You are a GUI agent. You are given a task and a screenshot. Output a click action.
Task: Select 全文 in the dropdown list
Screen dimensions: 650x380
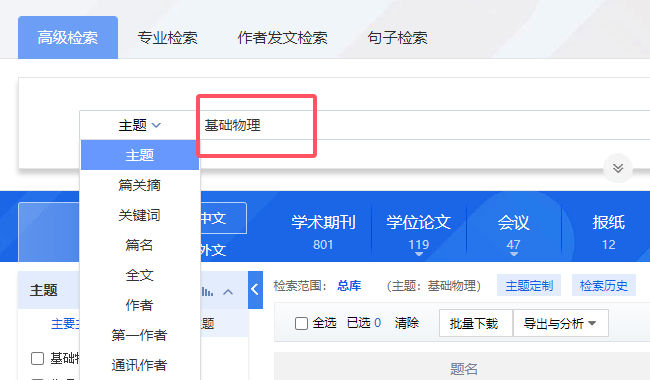coord(140,275)
